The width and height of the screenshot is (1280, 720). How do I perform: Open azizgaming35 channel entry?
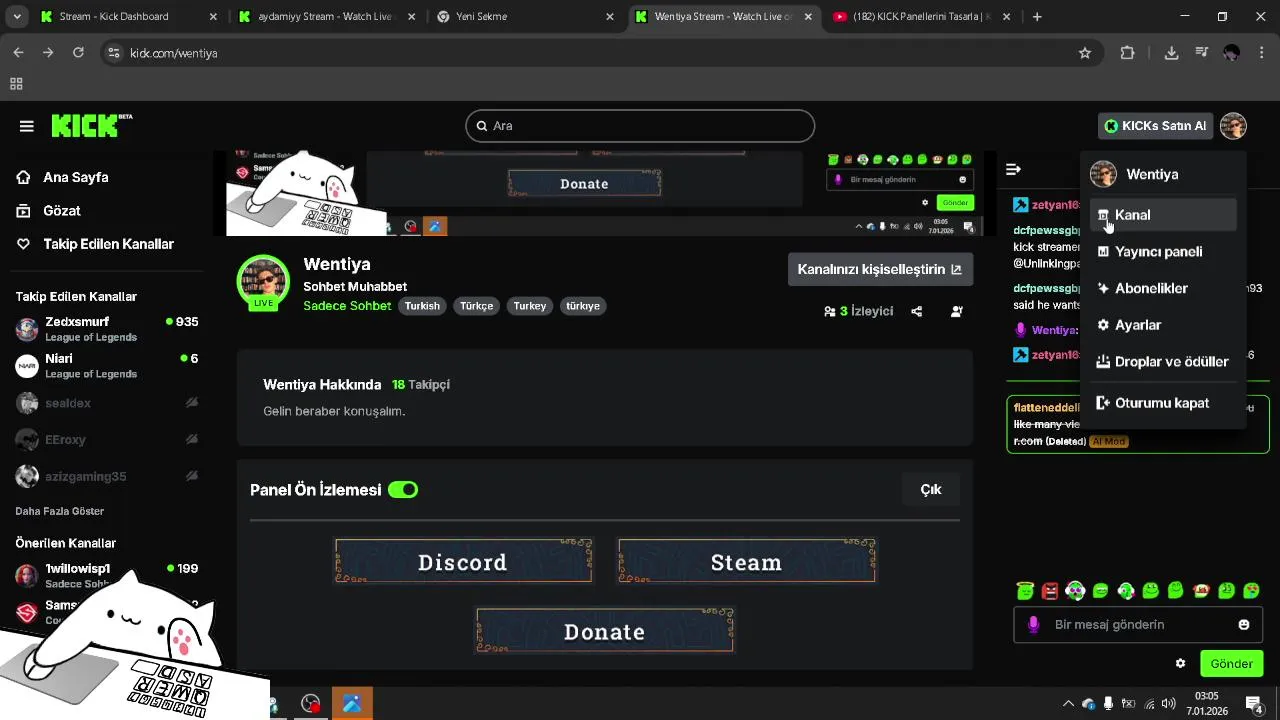click(x=107, y=476)
